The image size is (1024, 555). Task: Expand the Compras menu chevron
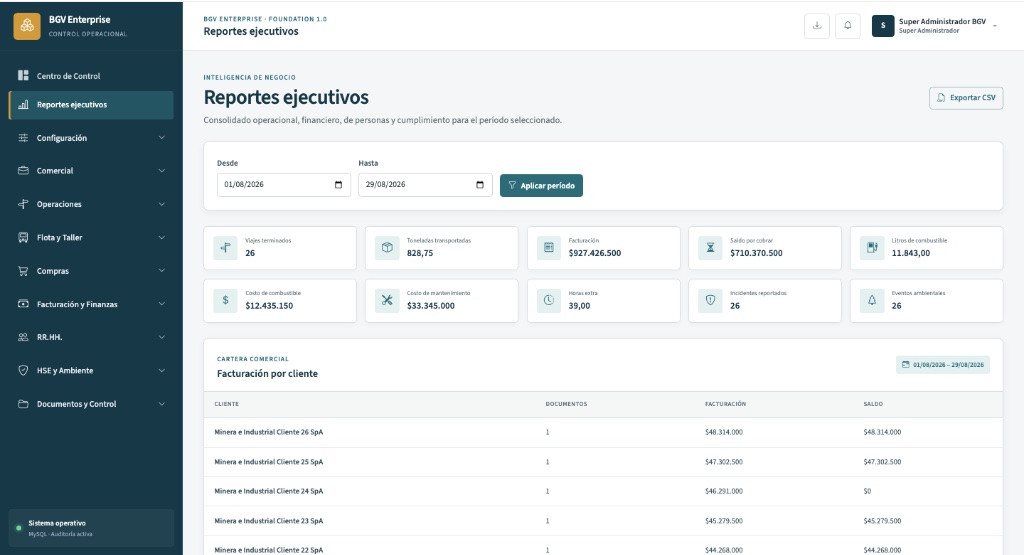[x=161, y=270]
